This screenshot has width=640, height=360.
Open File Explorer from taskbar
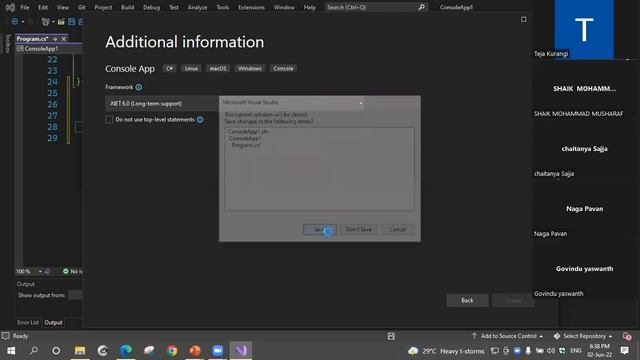(80, 351)
